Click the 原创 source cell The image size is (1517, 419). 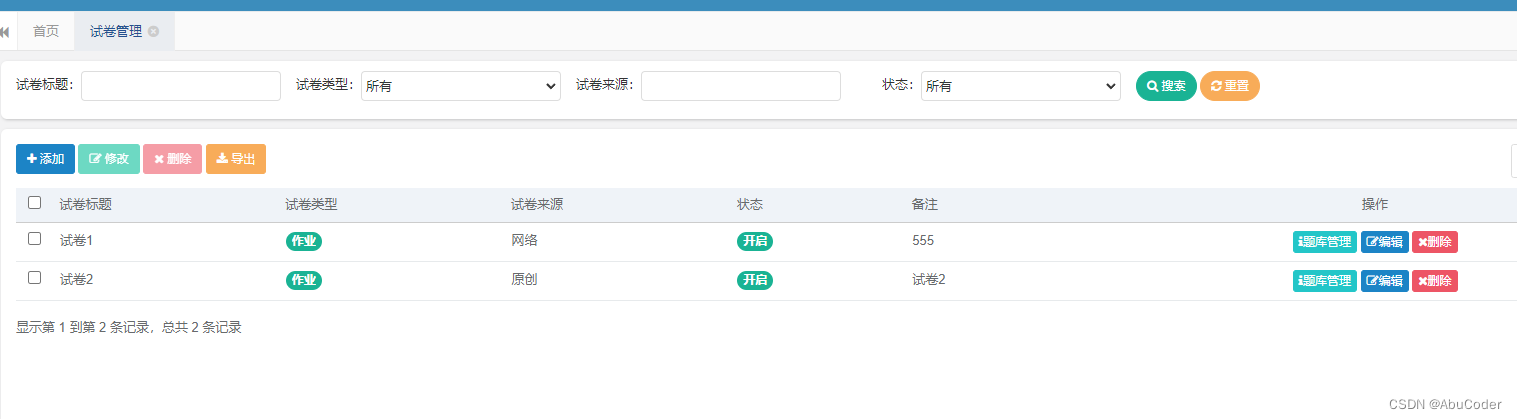(x=524, y=279)
